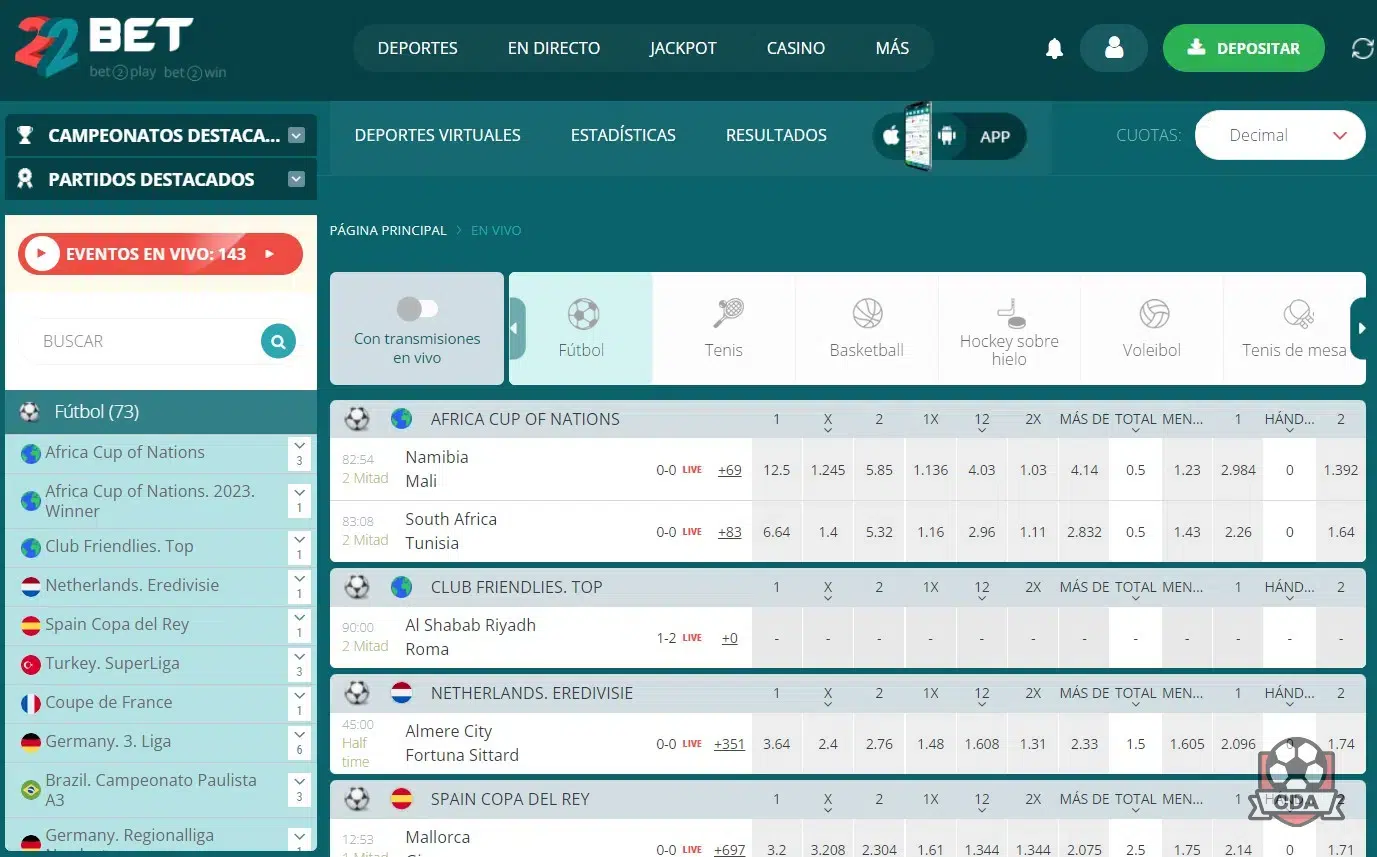Image resolution: width=1377 pixels, height=857 pixels.
Task: Open the user account icon
Action: [1114, 48]
